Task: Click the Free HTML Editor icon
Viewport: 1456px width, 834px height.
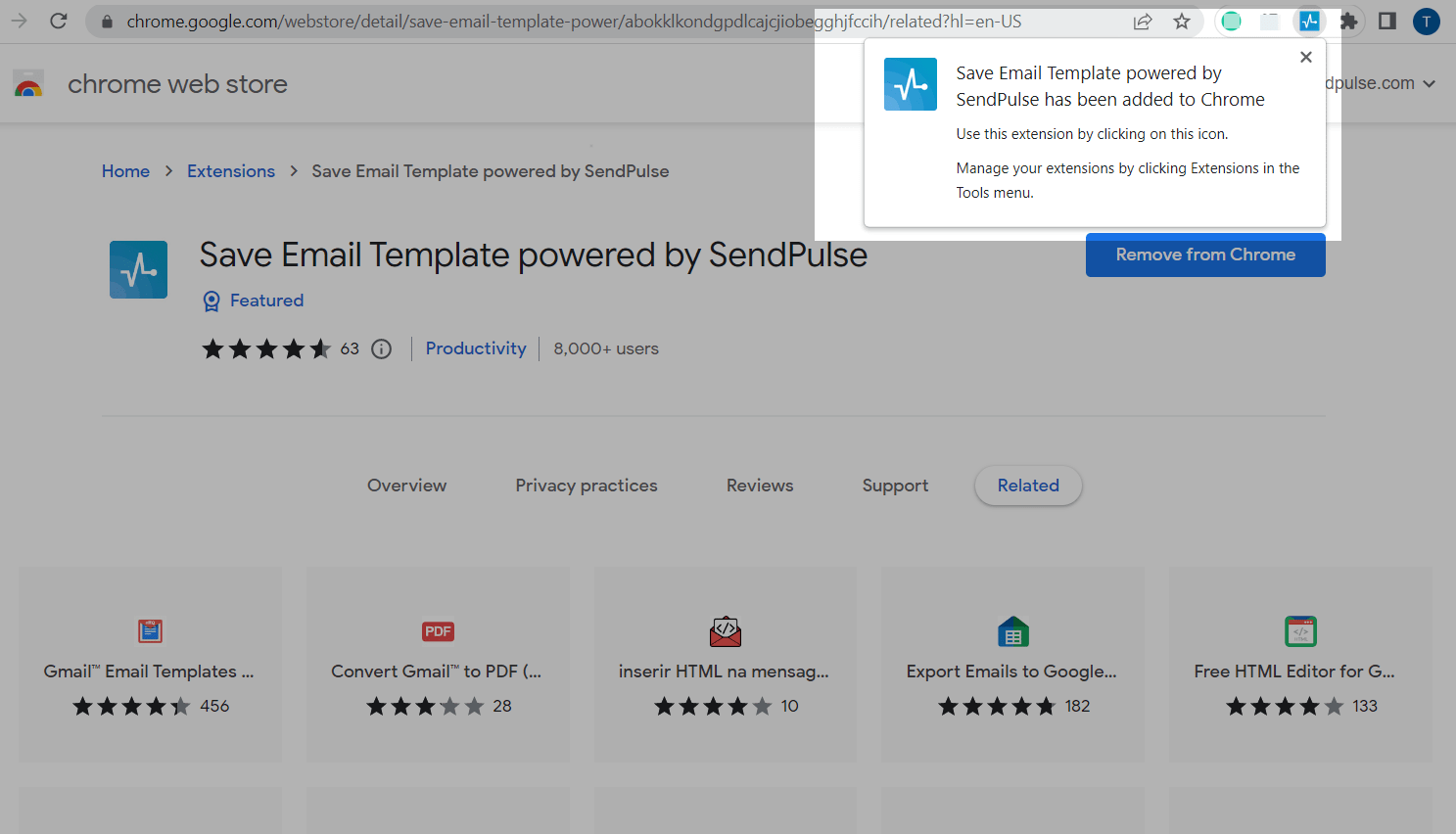Action: (1300, 631)
